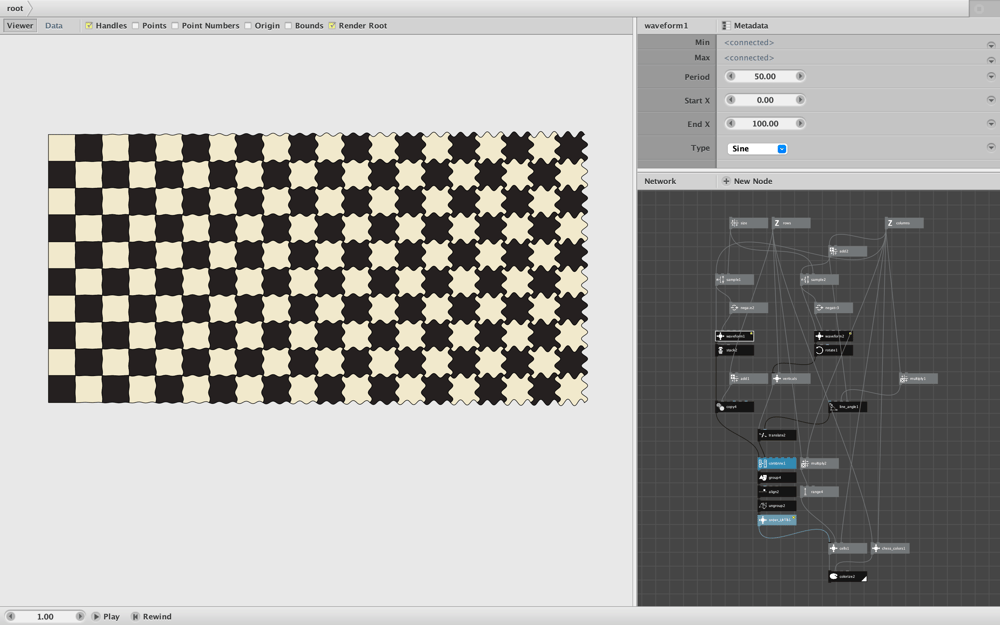This screenshot has height=625, width=1000.
Task: Select the rendered colorize2 node
Action: coord(847,577)
